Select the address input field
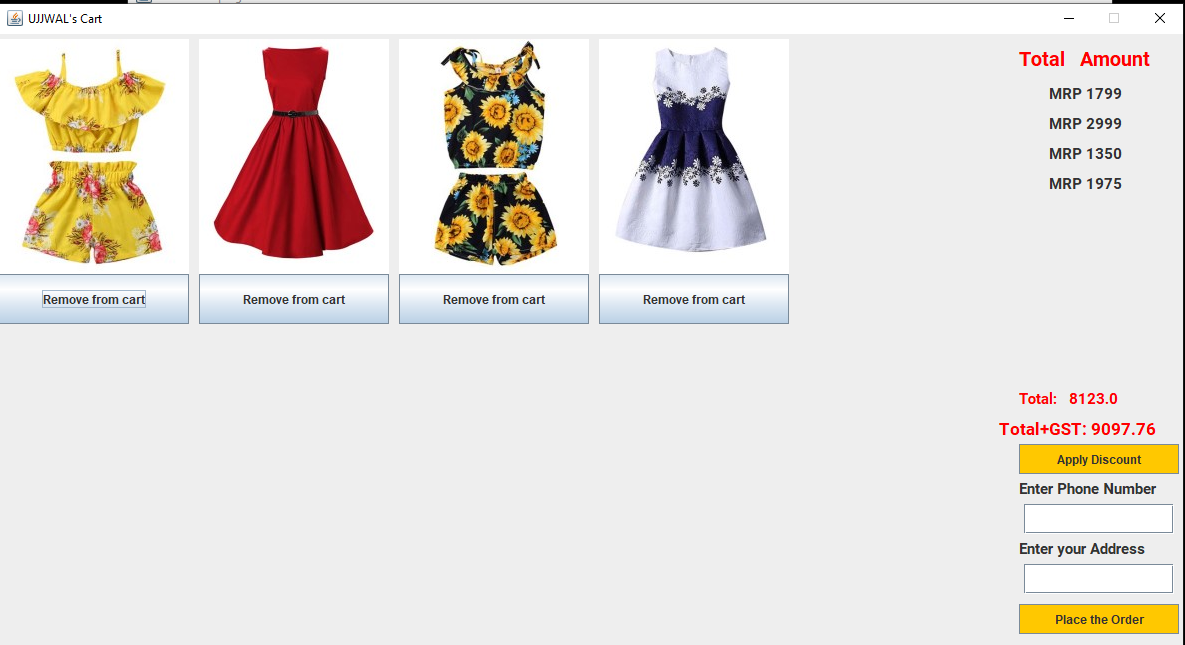Screen dimensions: 1185x645 [1098, 578]
